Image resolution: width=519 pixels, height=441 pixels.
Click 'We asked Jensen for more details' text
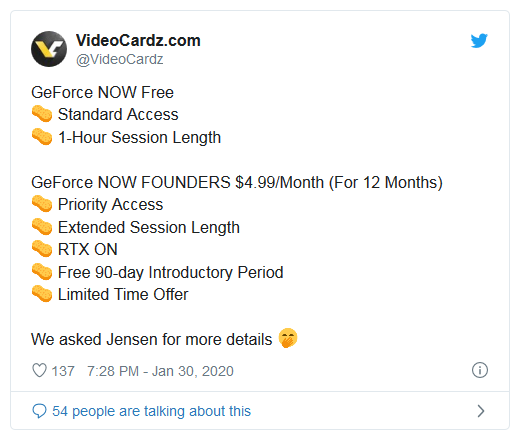click(152, 339)
